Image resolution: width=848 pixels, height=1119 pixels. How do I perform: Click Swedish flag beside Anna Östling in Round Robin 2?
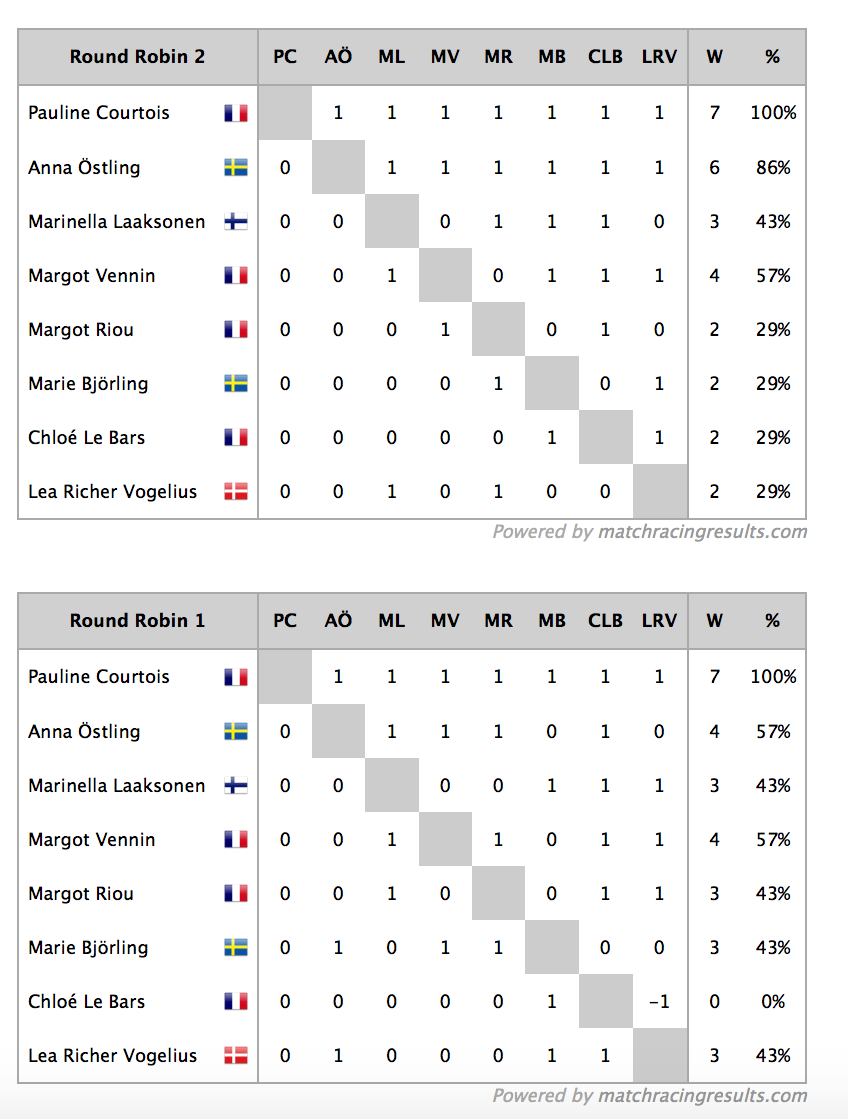(236, 168)
